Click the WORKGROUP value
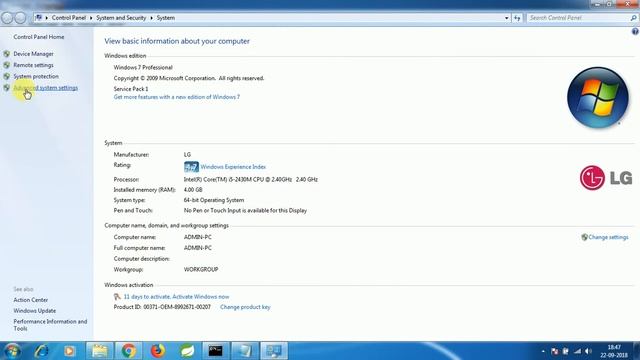 (201, 269)
